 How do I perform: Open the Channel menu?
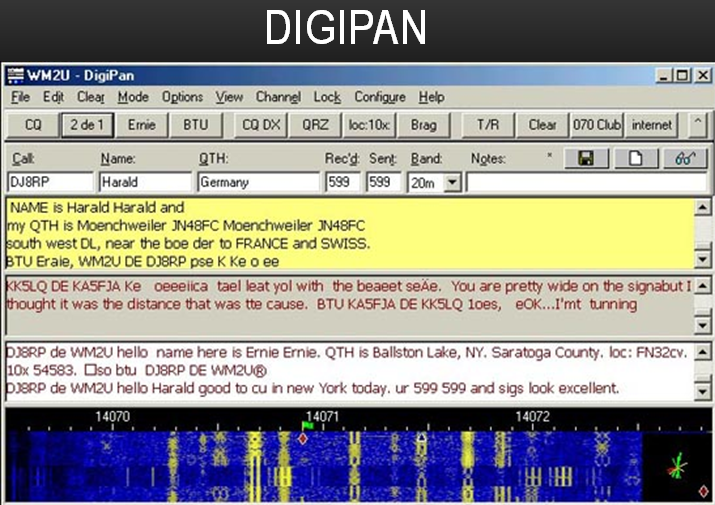(x=278, y=97)
